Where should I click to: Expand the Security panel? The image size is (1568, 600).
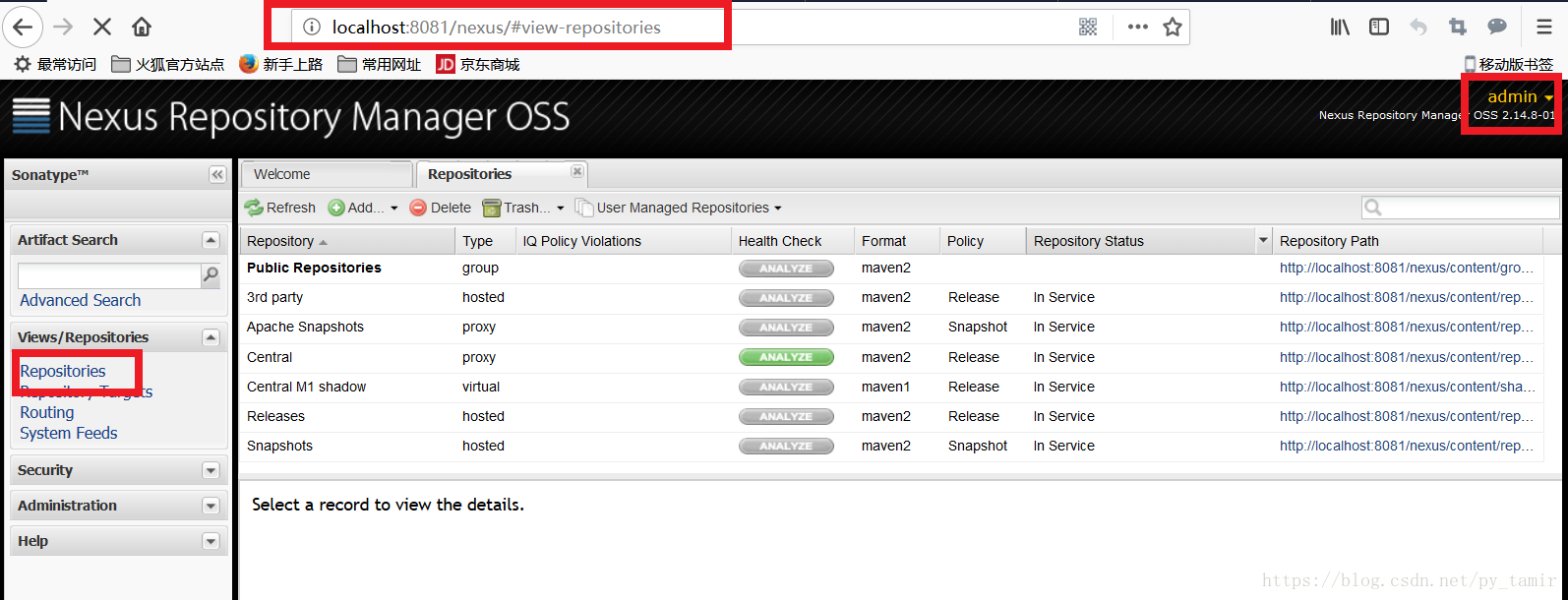click(211, 471)
